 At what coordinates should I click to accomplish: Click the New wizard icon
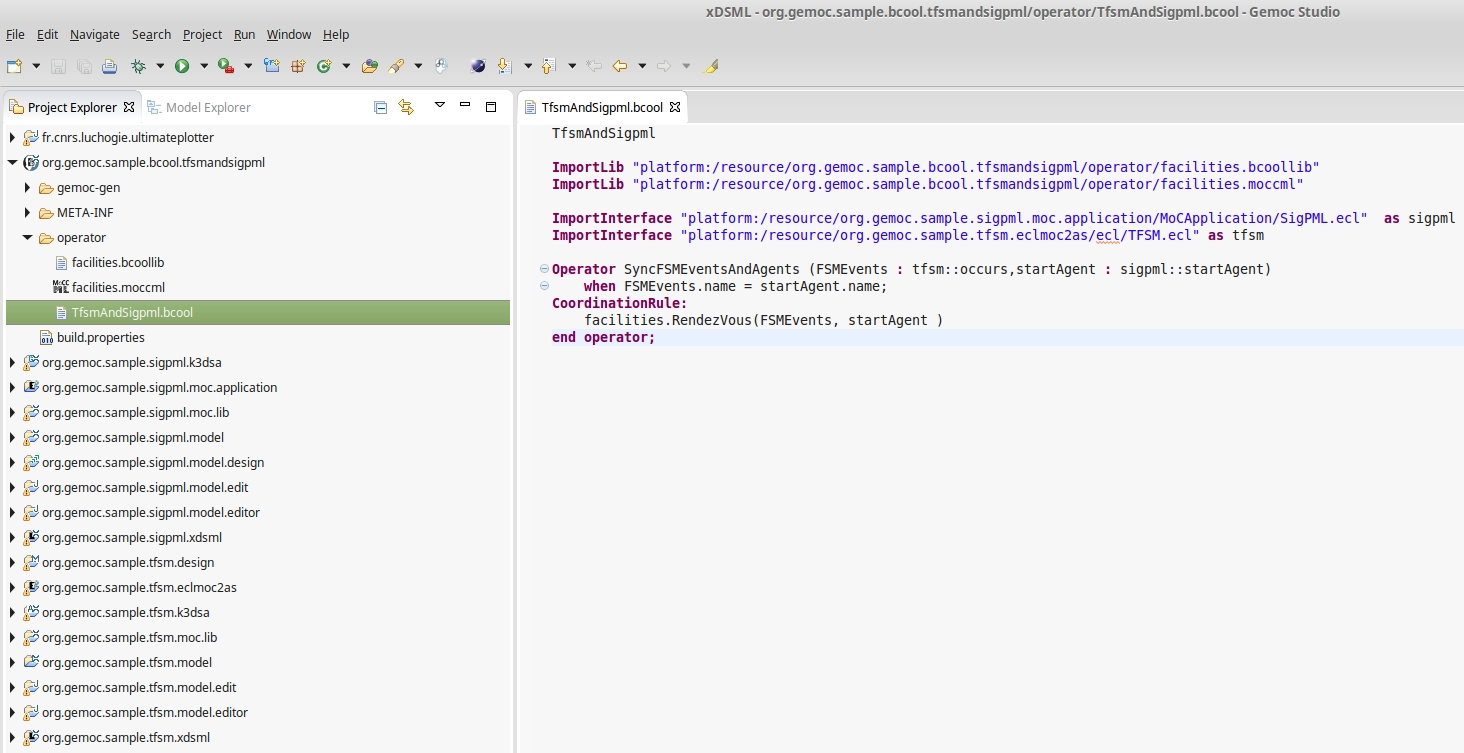click(14, 66)
